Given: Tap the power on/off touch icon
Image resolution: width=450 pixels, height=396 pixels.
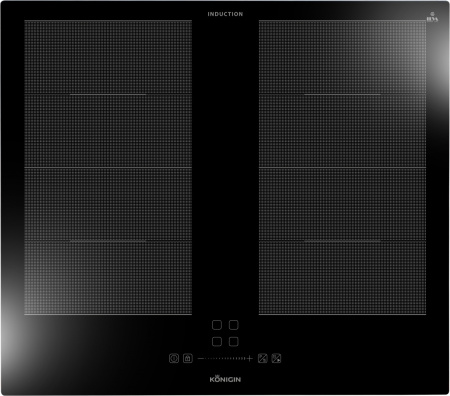Looking at the screenshot, I should (174, 358).
